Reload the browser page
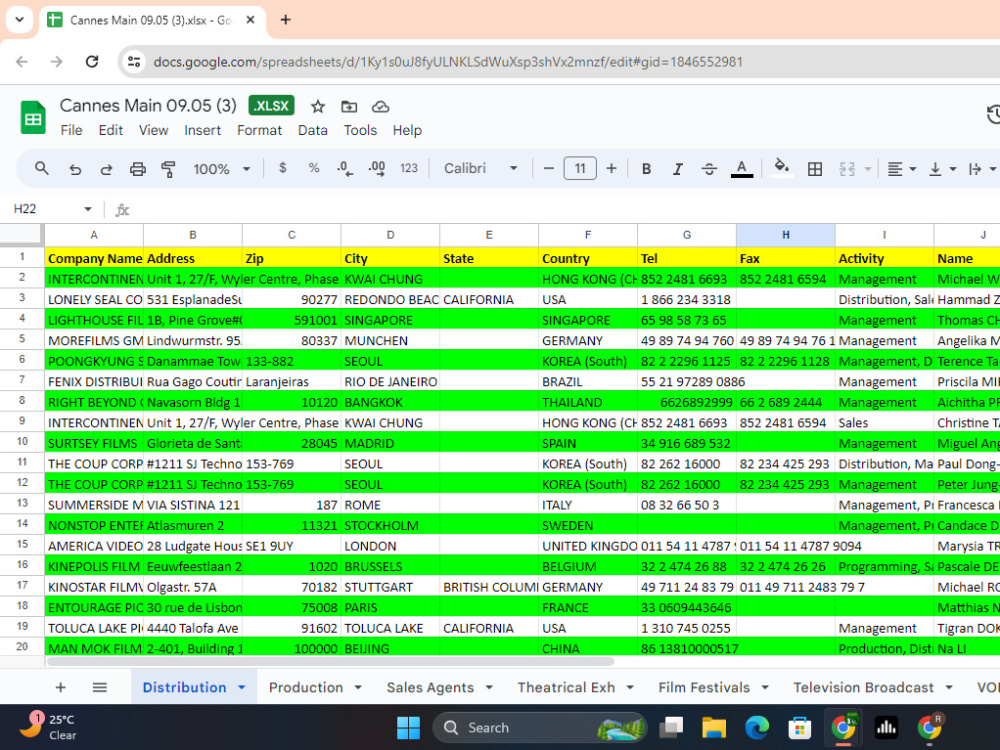Image resolution: width=1000 pixels, height=750 pixels. pos(92,62)
